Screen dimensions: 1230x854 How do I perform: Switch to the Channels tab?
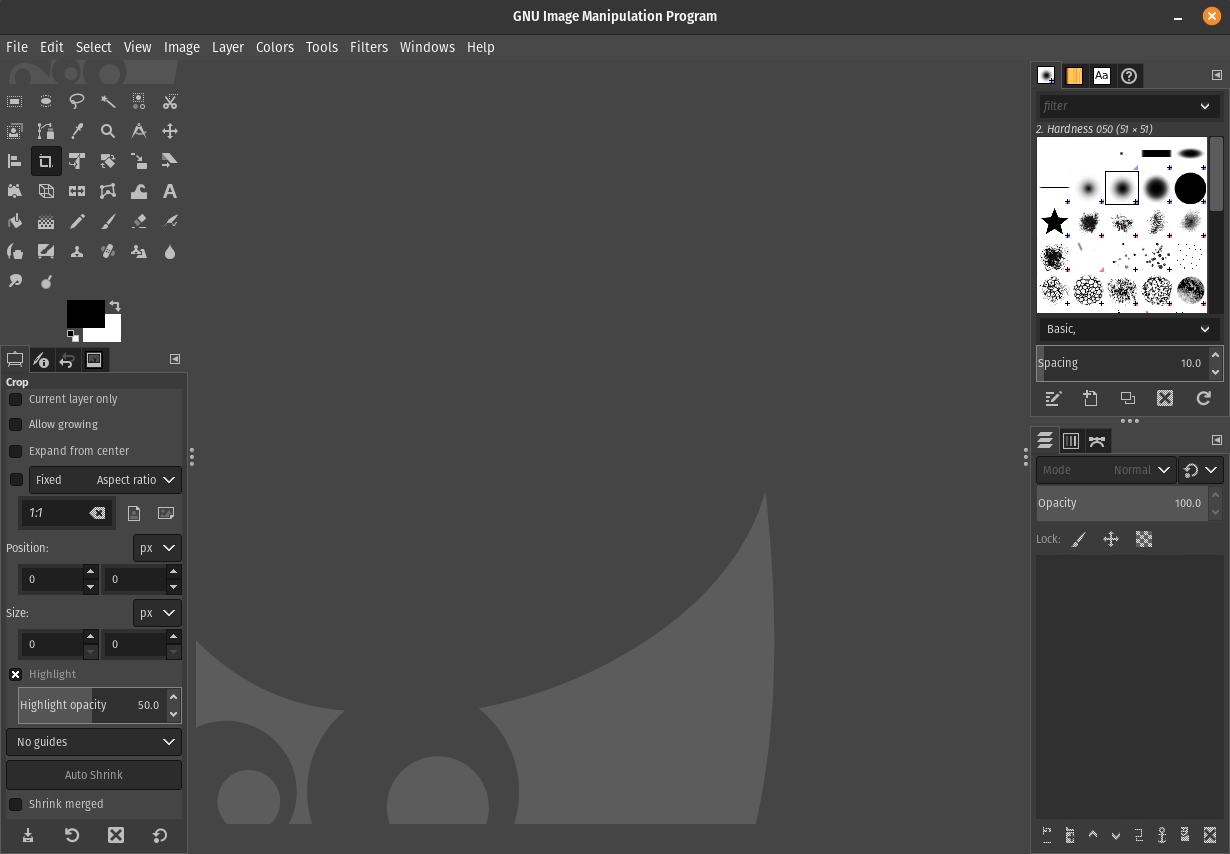[1071, 441]
